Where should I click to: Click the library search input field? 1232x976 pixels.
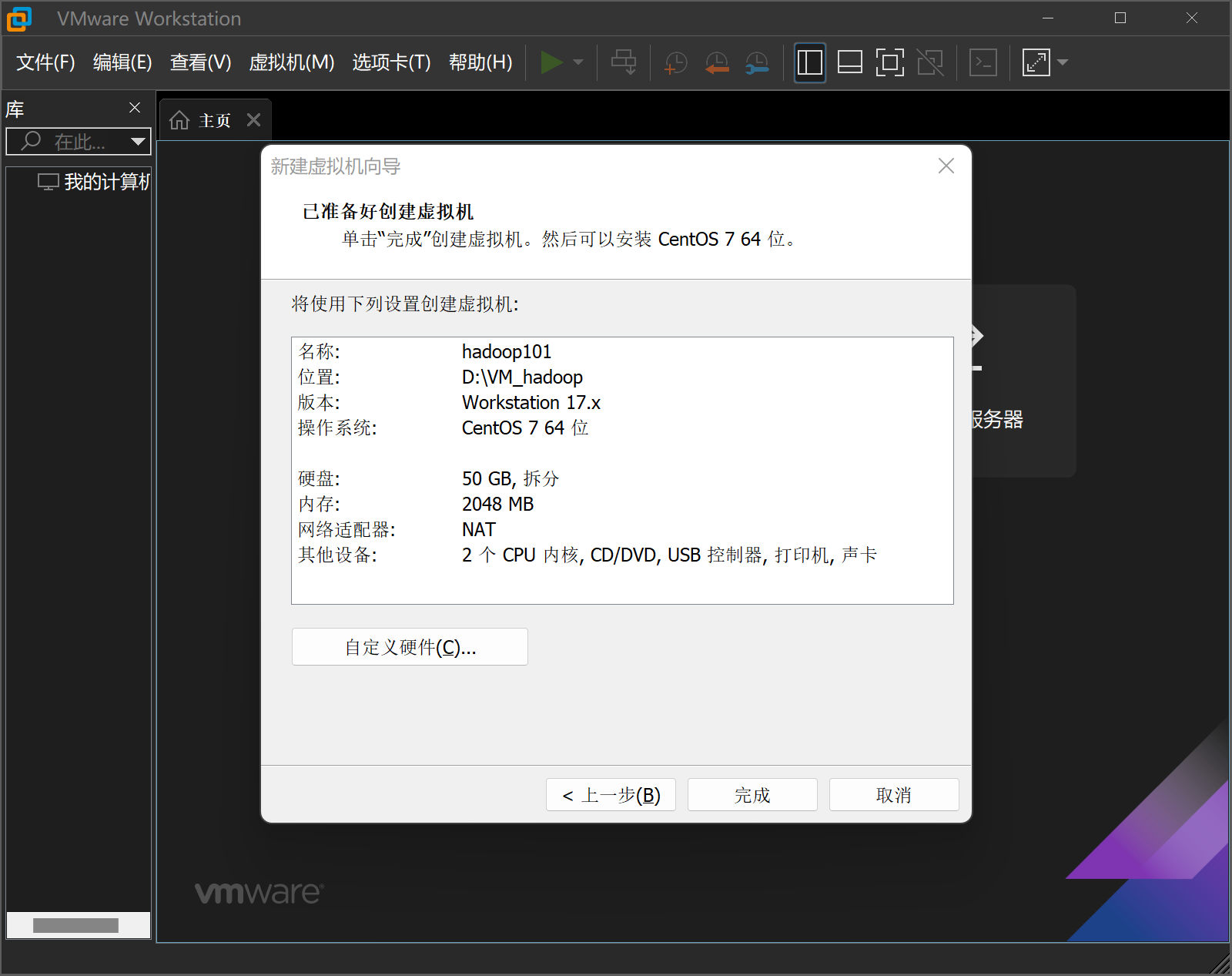click(x=79, y=142)
